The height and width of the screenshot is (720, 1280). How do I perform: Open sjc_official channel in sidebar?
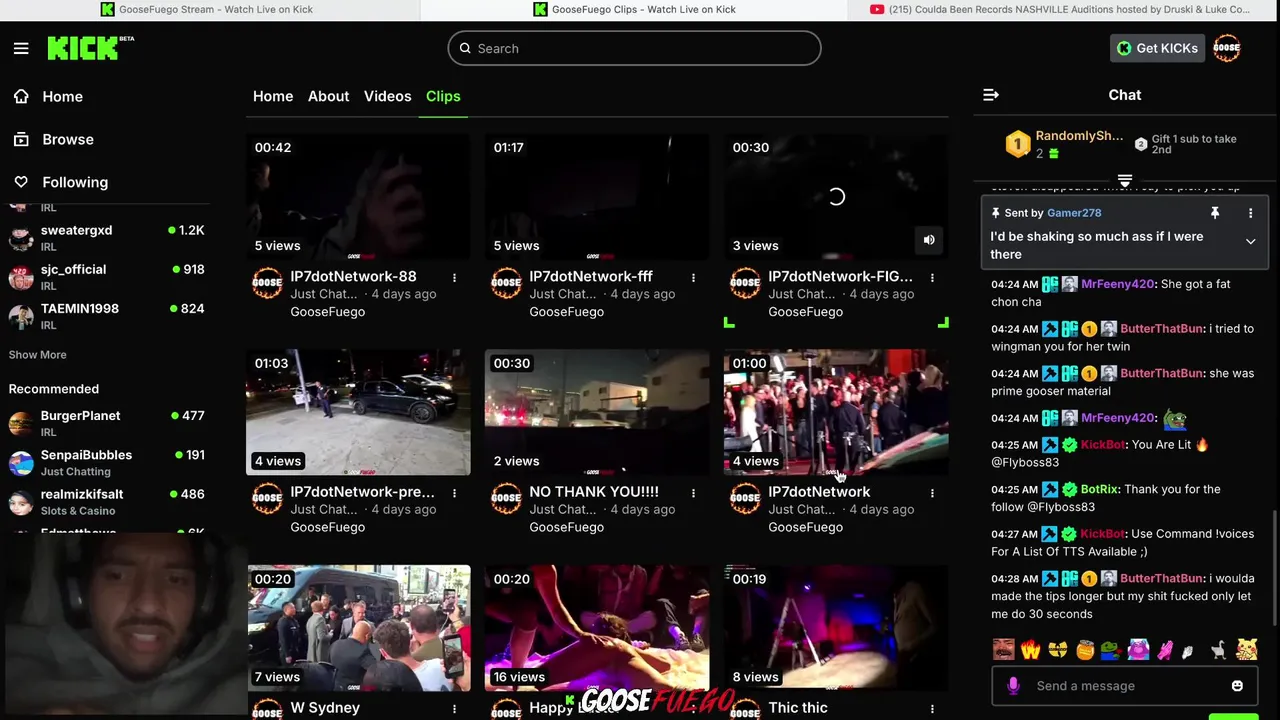click(107, 277)
